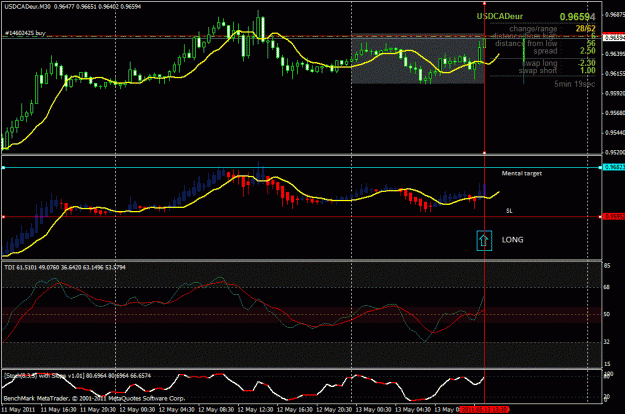Select the swap short value '1.00'
Viewport: 625px width, 414px height.
[x=588, y=71]
